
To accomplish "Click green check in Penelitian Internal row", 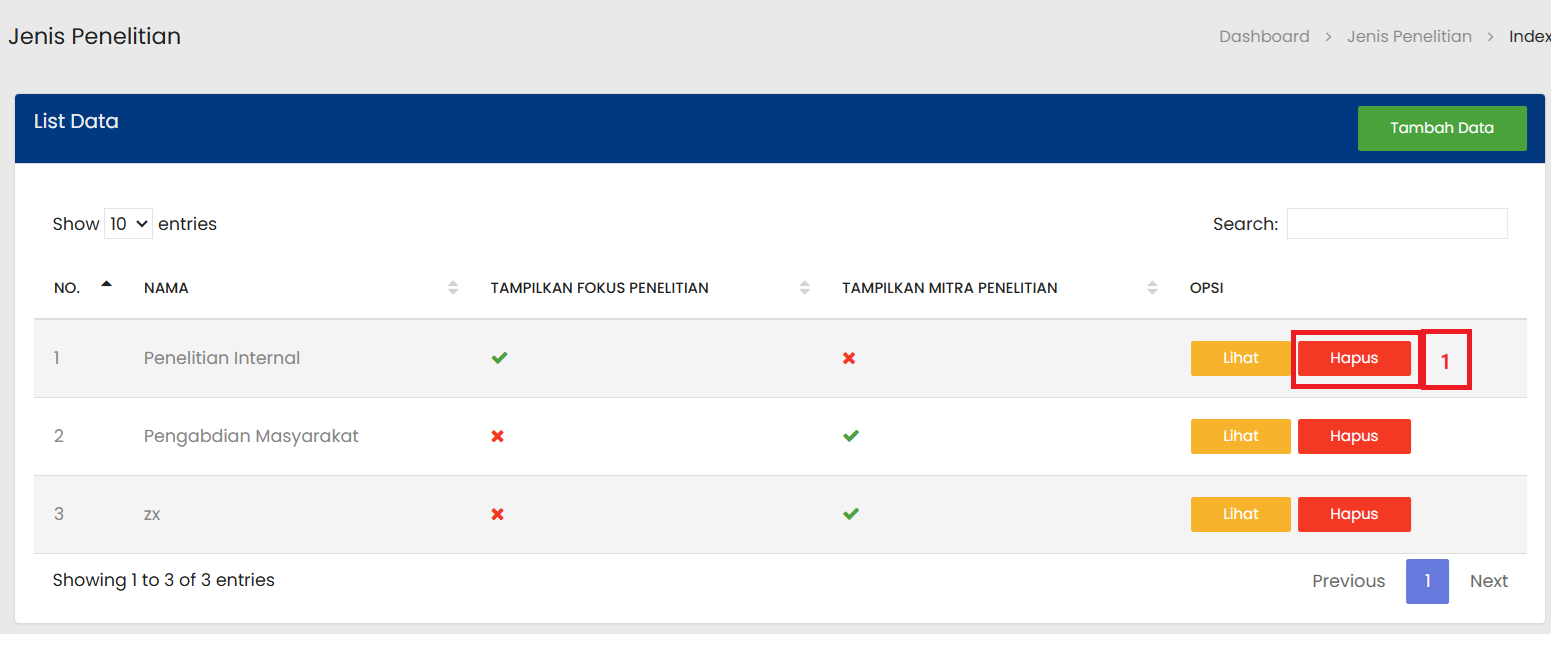I will tap(500, 358).
